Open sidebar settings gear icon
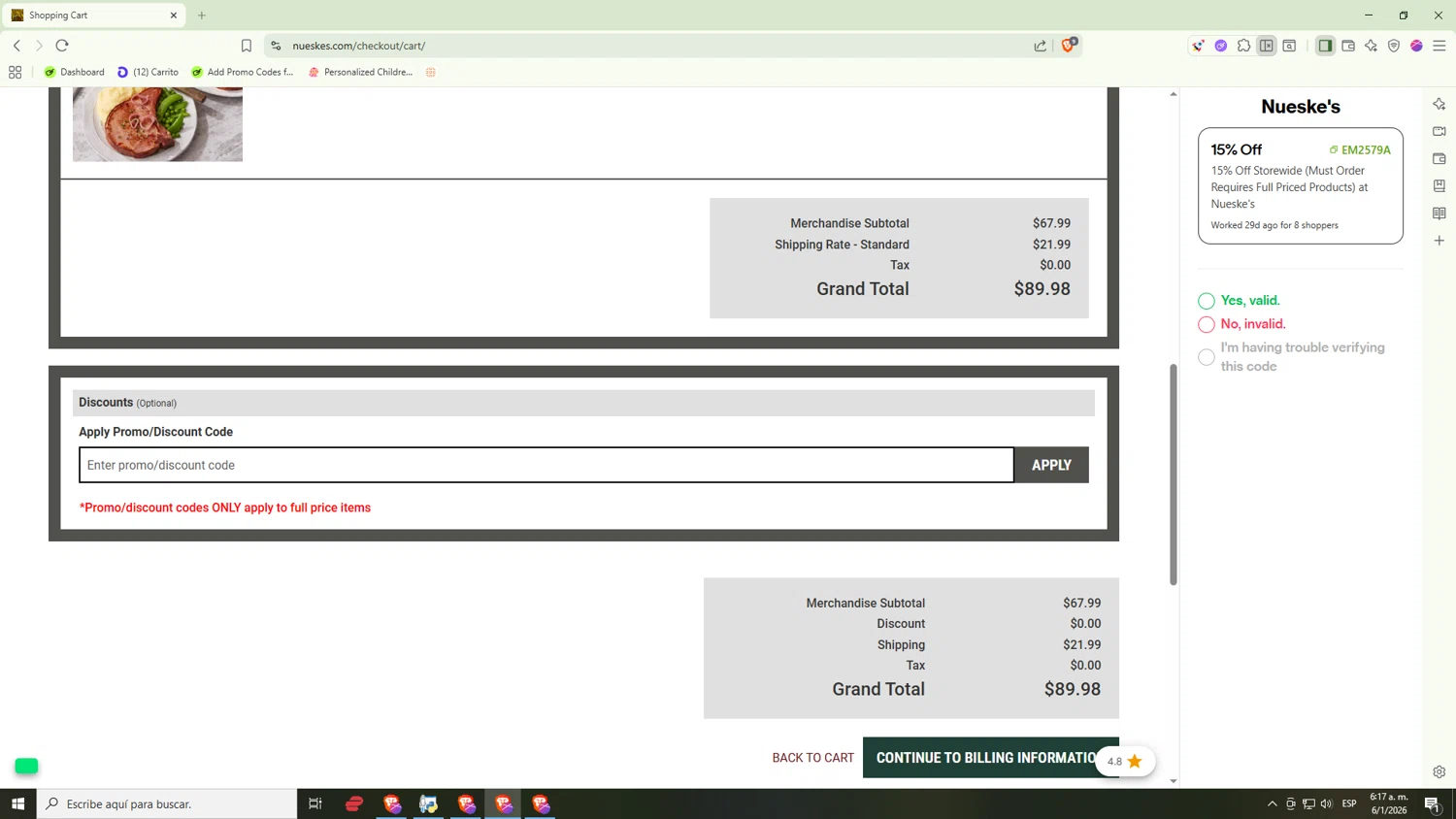 [x=1439, y=772]
